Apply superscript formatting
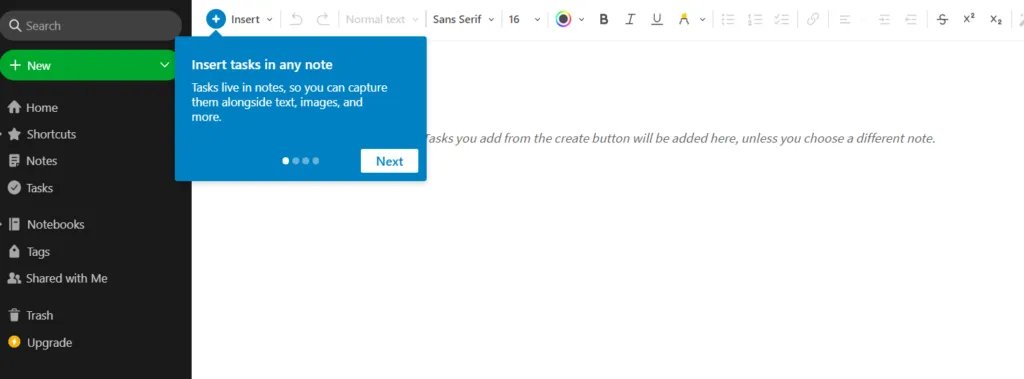1024x379 pixels. 969,19
